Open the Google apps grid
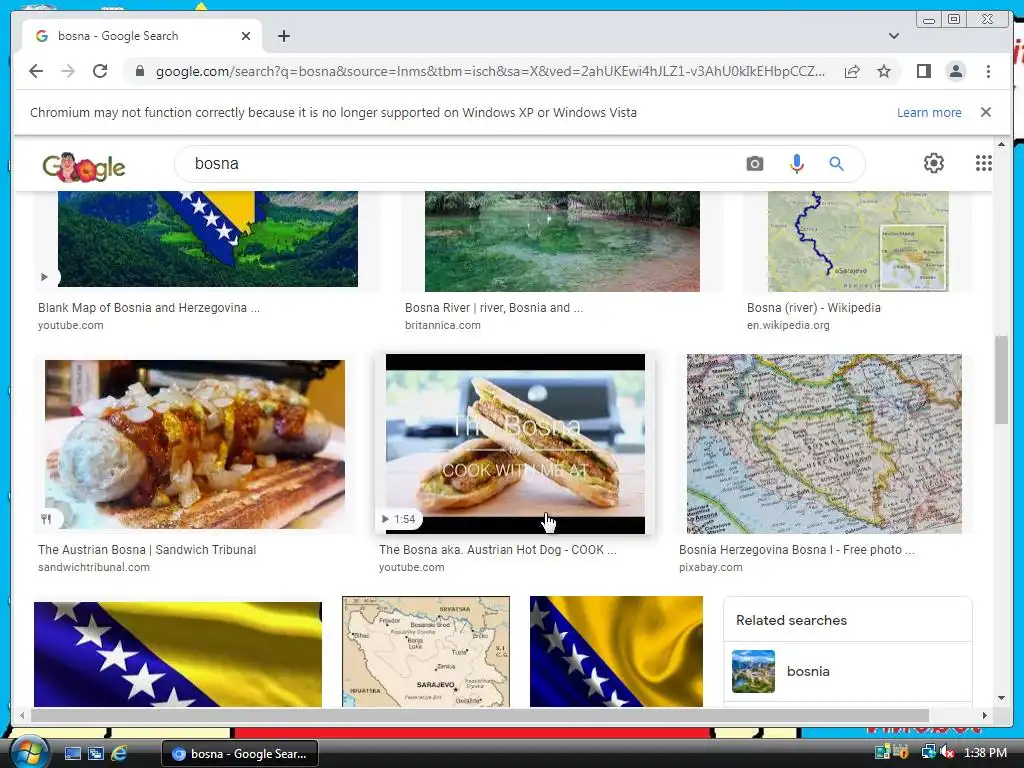1024x768 pixels. (983, 163)
